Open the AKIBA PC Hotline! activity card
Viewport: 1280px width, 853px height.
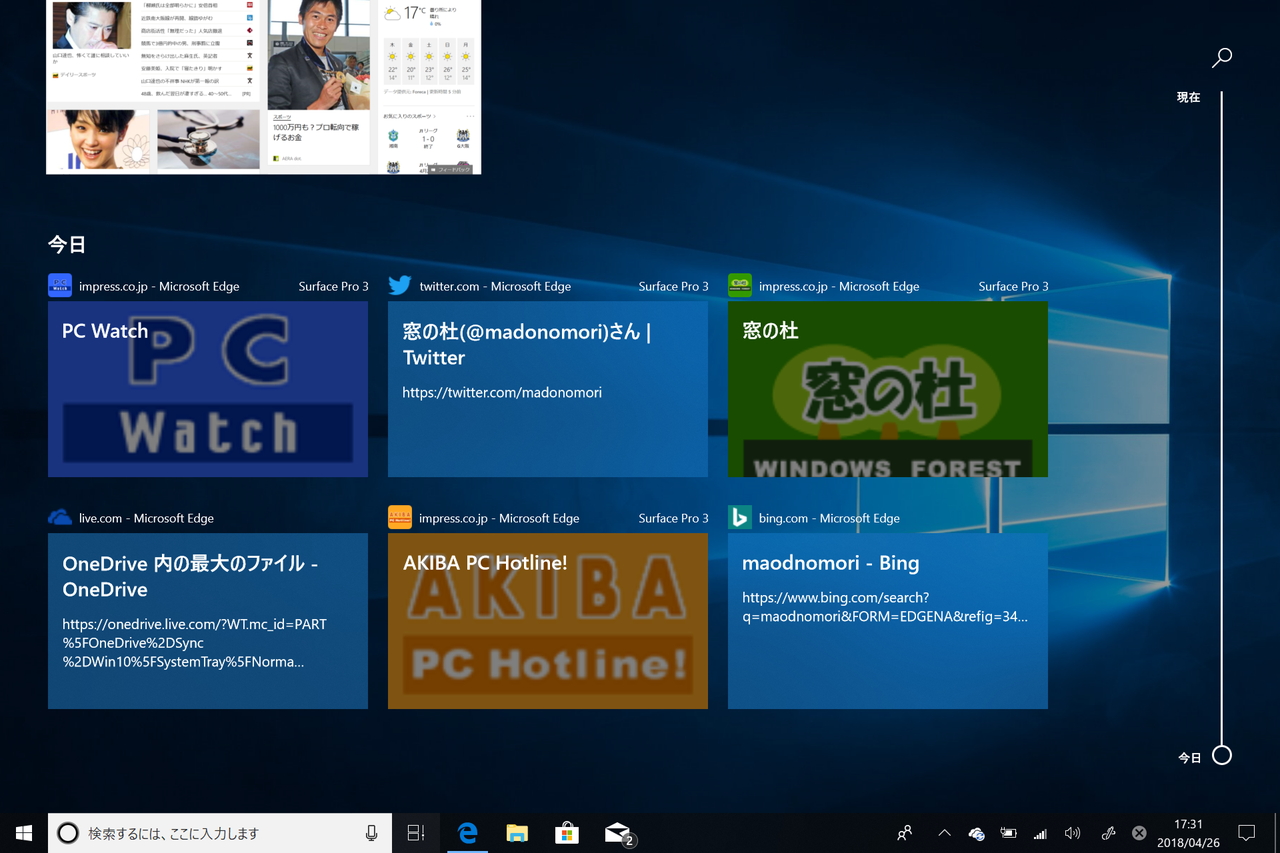click(x=548, y=621)
